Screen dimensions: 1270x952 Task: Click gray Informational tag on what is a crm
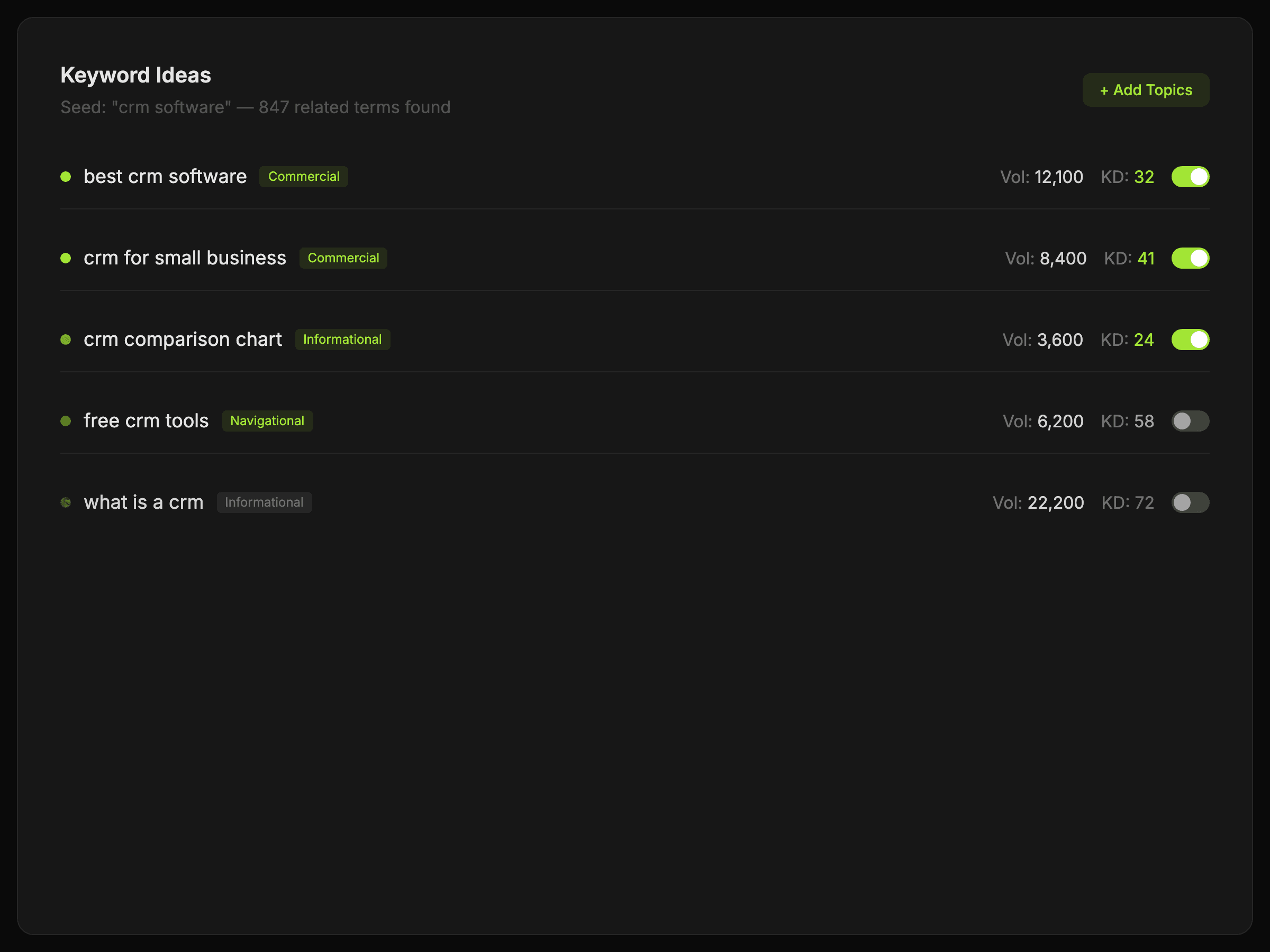pyautogui.click(x=264, y=502)
